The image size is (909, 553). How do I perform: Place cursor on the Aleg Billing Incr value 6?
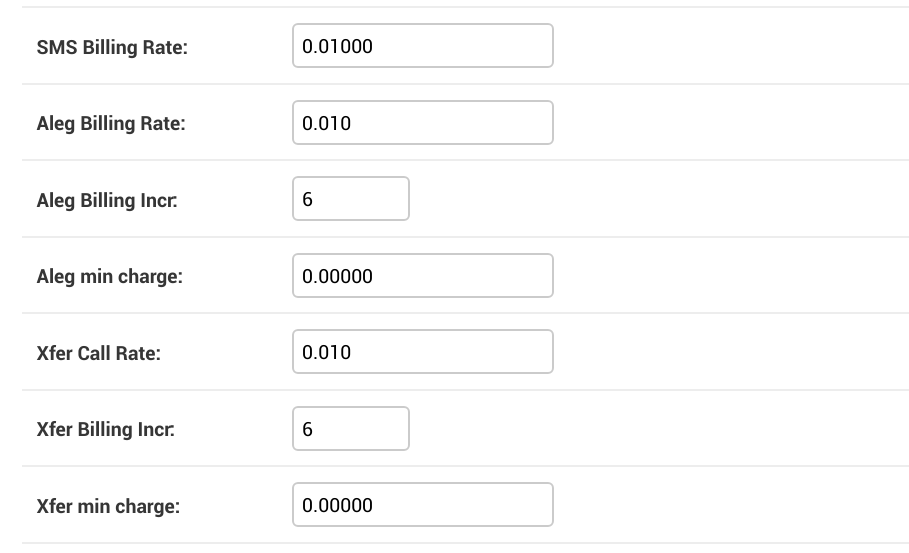tap(307, 199)
